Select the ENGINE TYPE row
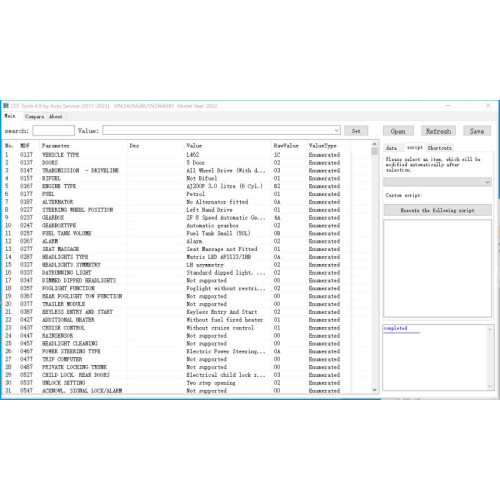 point(187,186)
